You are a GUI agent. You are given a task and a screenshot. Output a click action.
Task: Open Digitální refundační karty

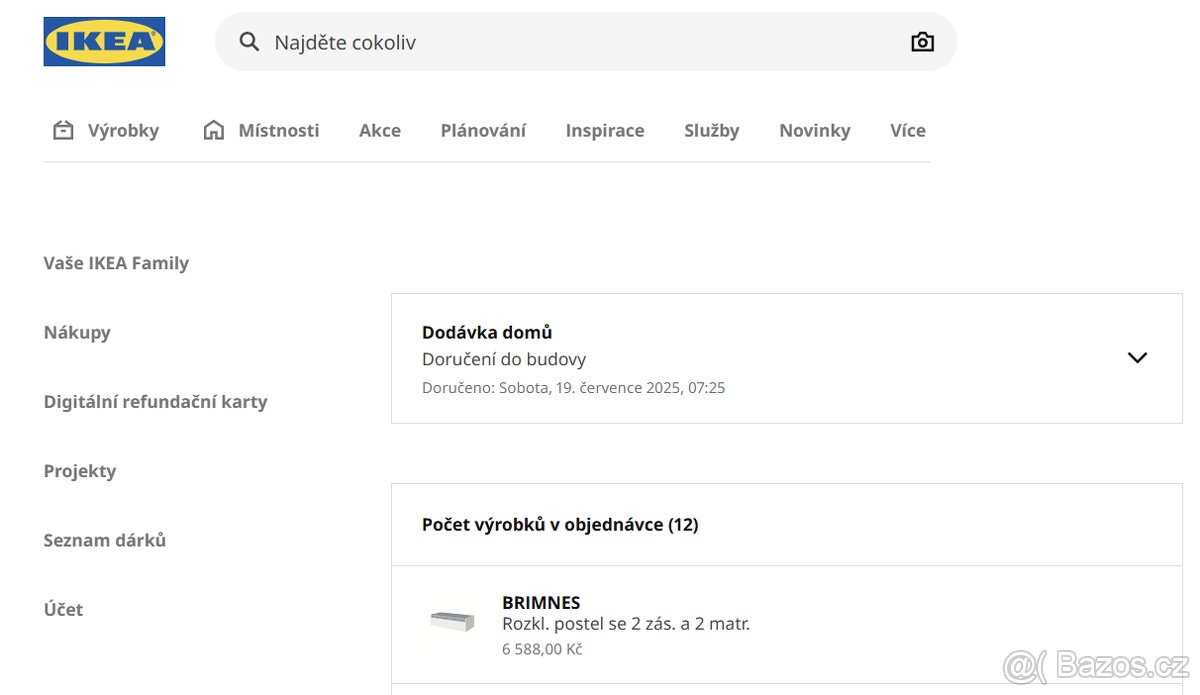[x=155, y=401]
